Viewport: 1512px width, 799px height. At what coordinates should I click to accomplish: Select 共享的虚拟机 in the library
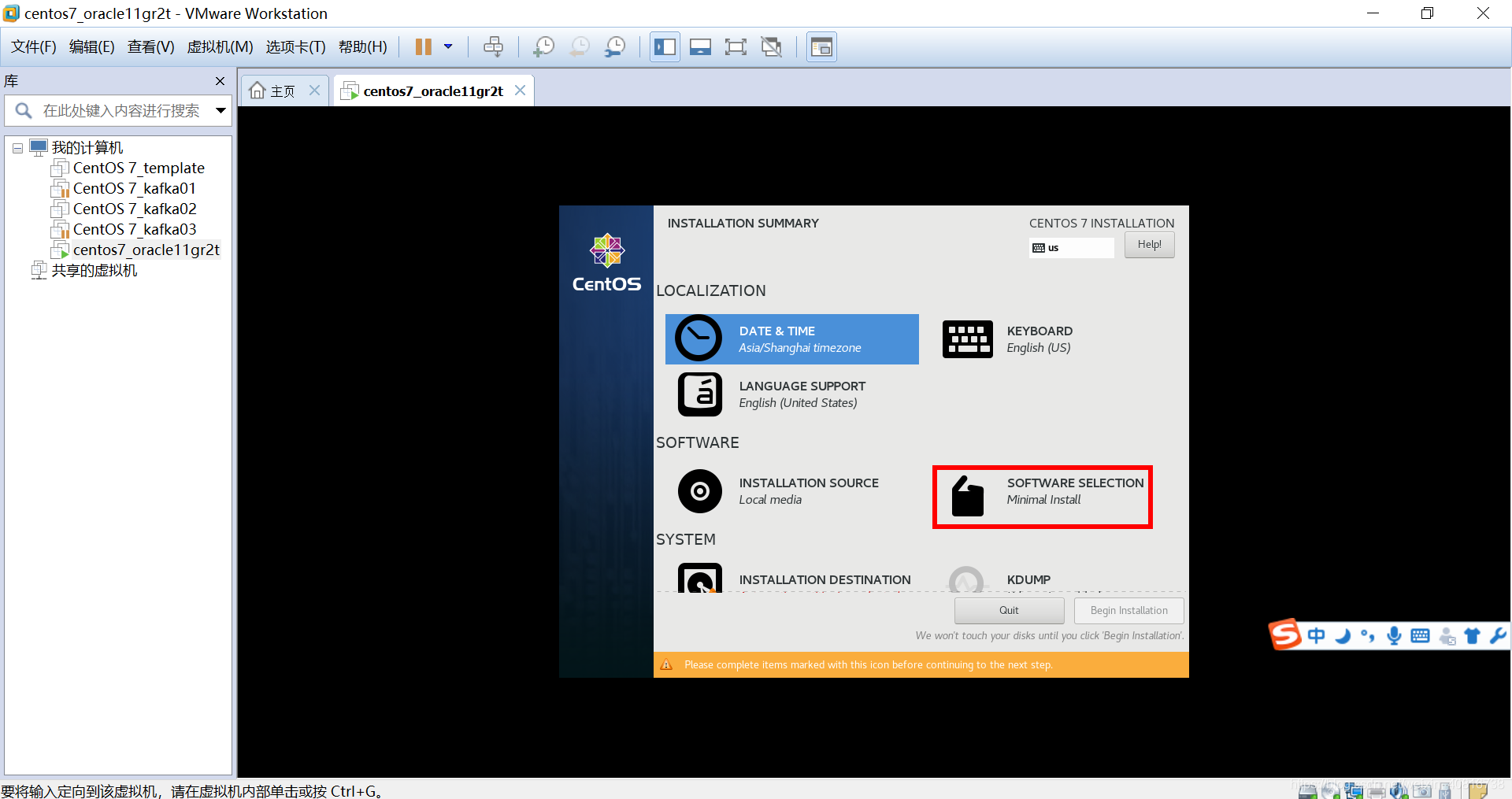click(x=94, y=271)
